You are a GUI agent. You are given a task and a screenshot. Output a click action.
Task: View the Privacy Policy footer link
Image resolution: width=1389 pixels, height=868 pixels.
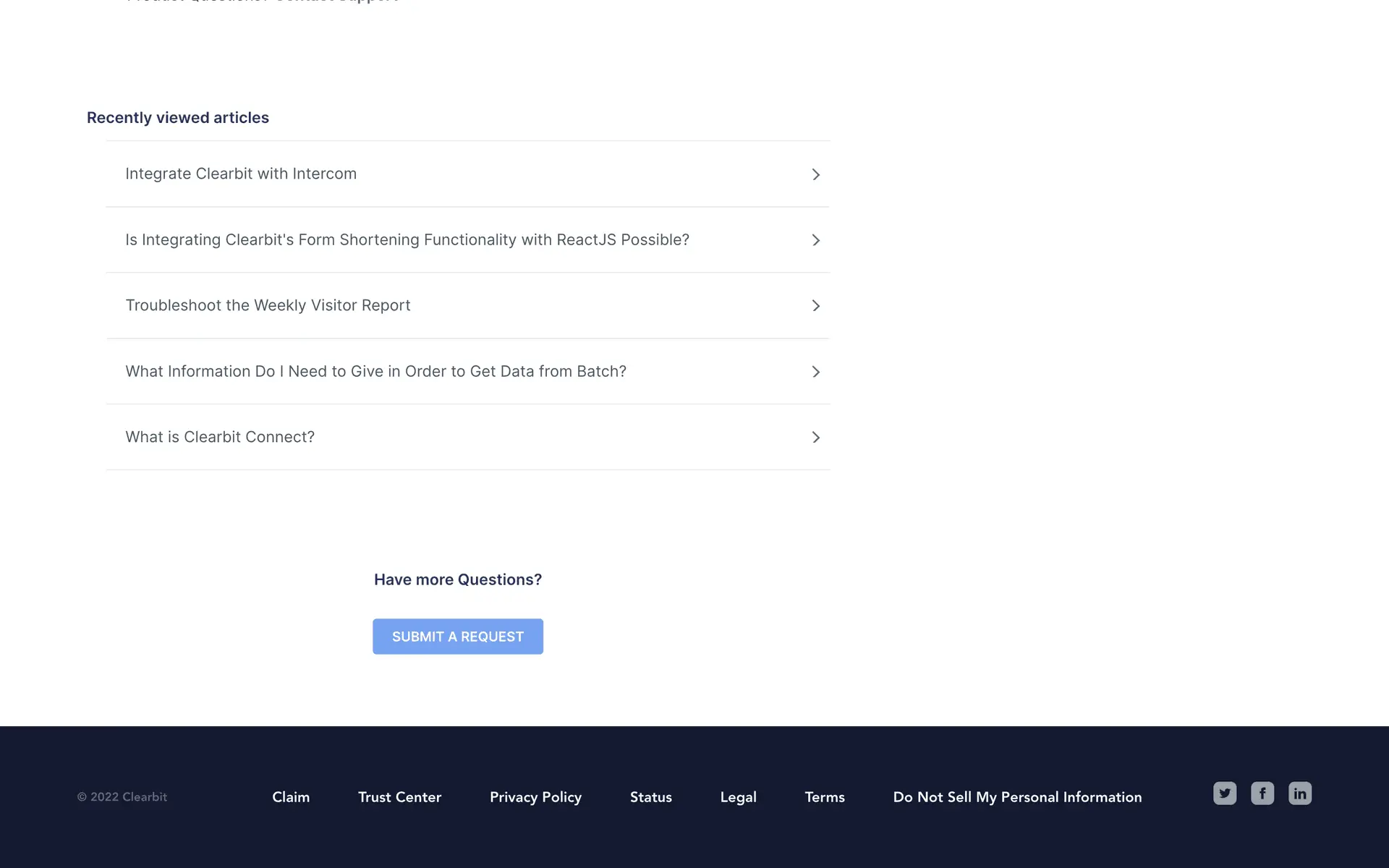535,797
